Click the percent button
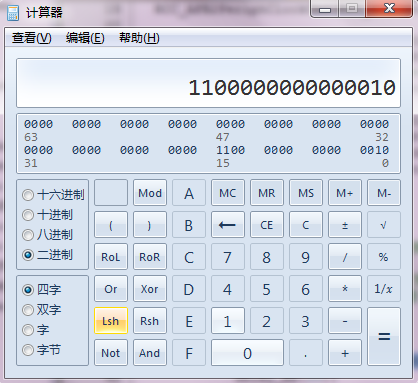The width and height of the screenshot is (418, 383). (x=384, y=257)
